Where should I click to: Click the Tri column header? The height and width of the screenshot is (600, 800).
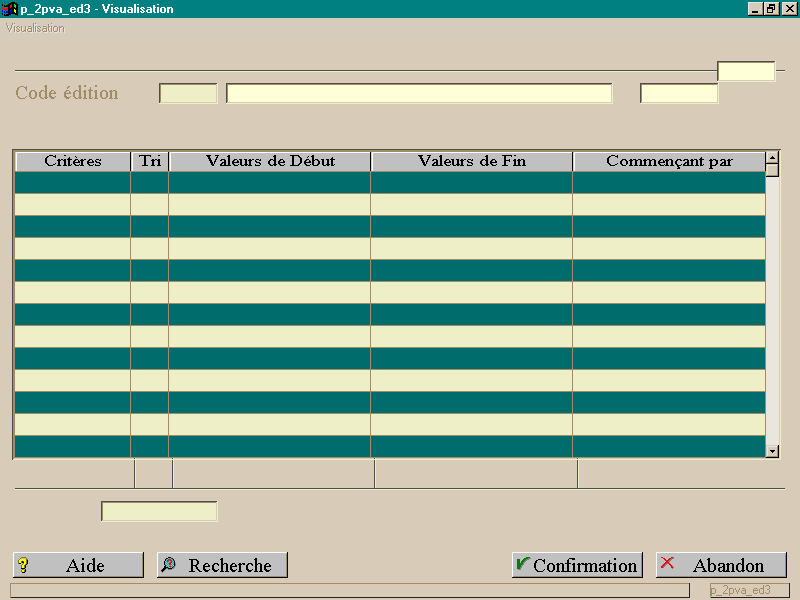pyautogui.click(x=150, y=161)
